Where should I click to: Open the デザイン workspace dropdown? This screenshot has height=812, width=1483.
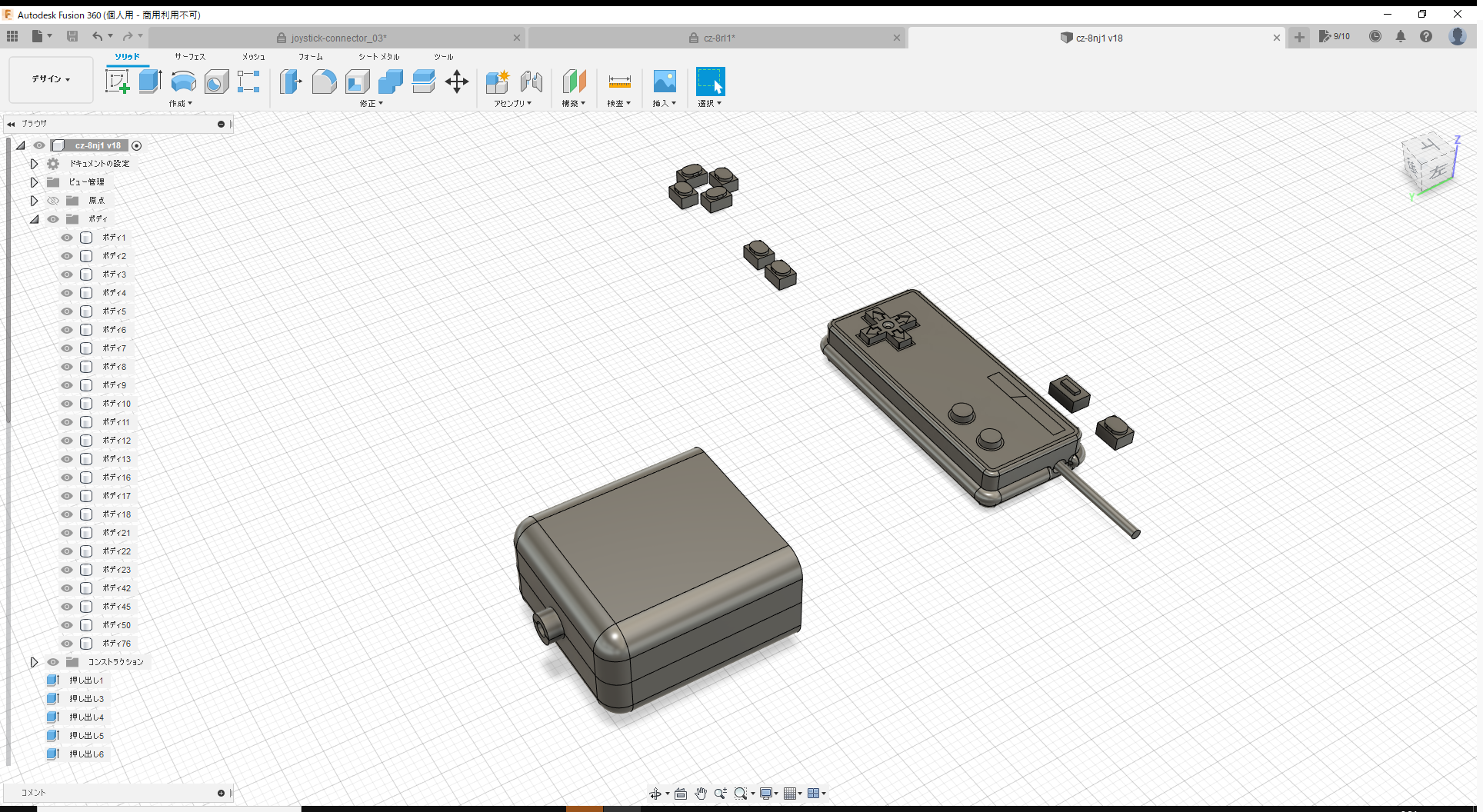(50, 79)
